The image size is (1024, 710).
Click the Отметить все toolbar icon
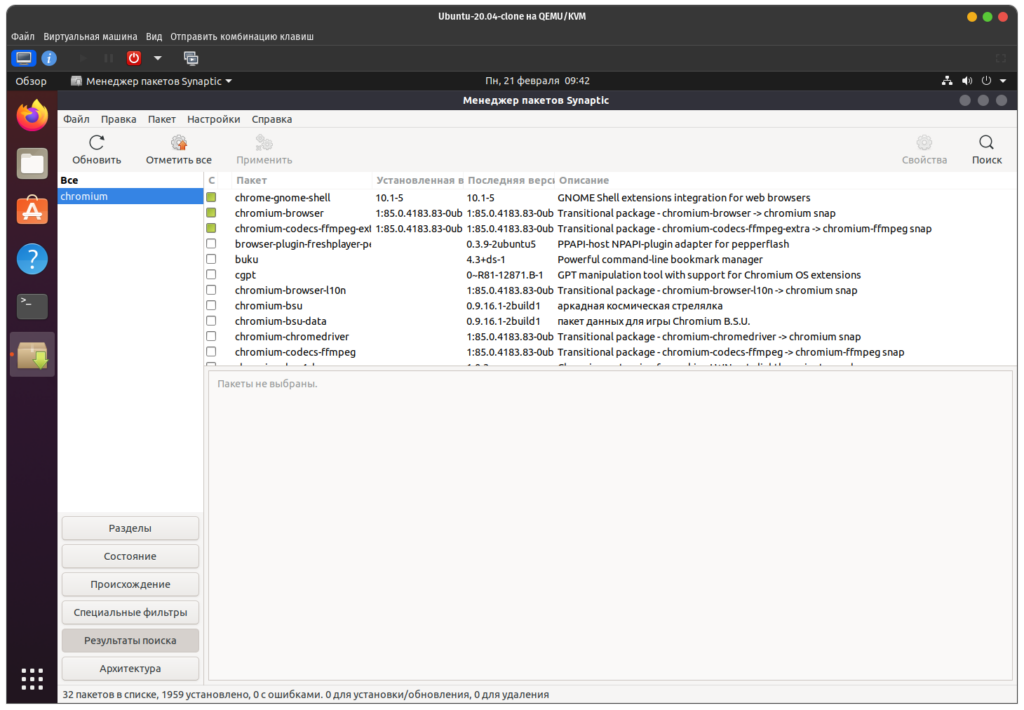[x=178, y=143]
